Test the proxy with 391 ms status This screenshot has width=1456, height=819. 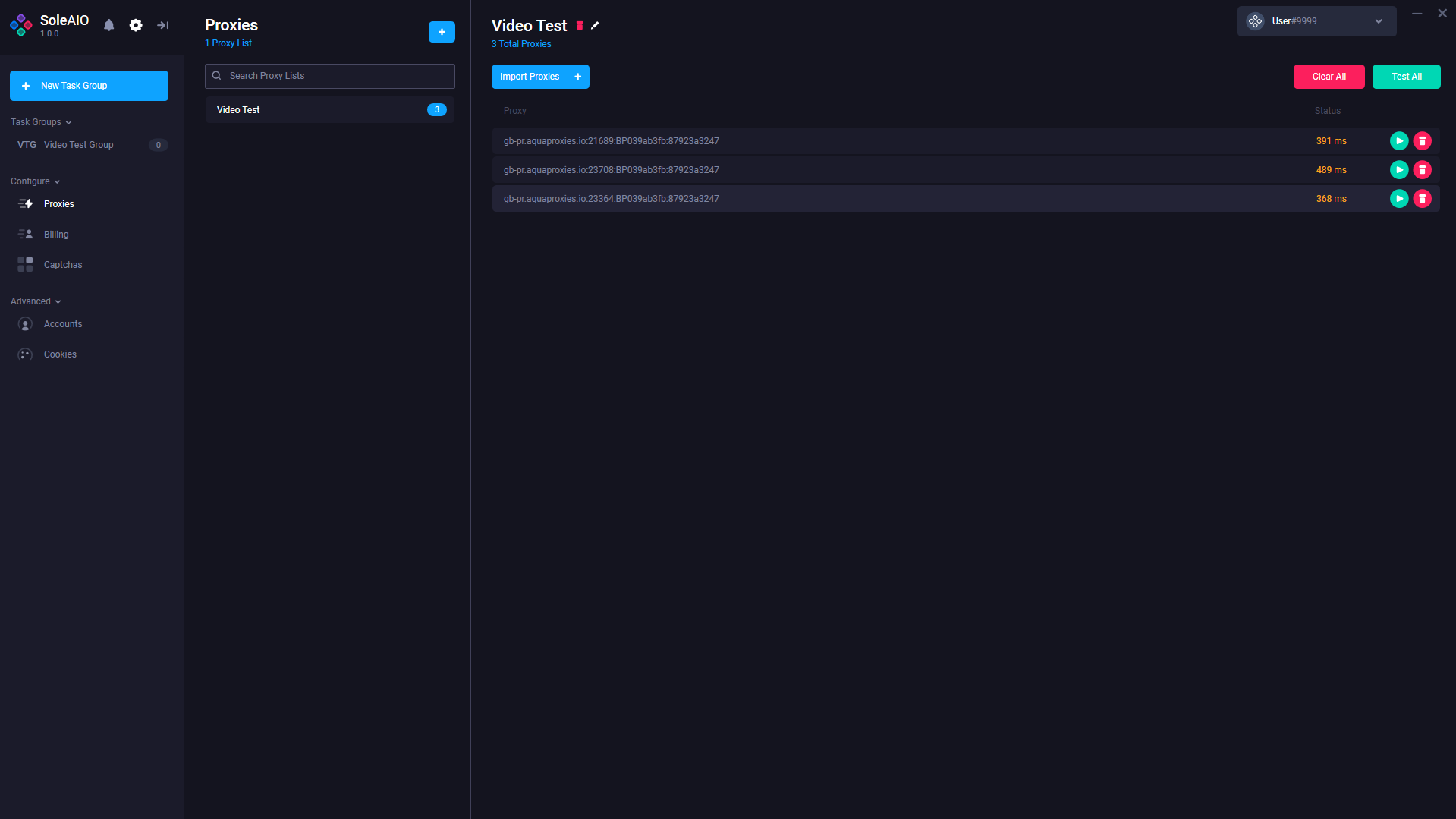click(1399, 141)
